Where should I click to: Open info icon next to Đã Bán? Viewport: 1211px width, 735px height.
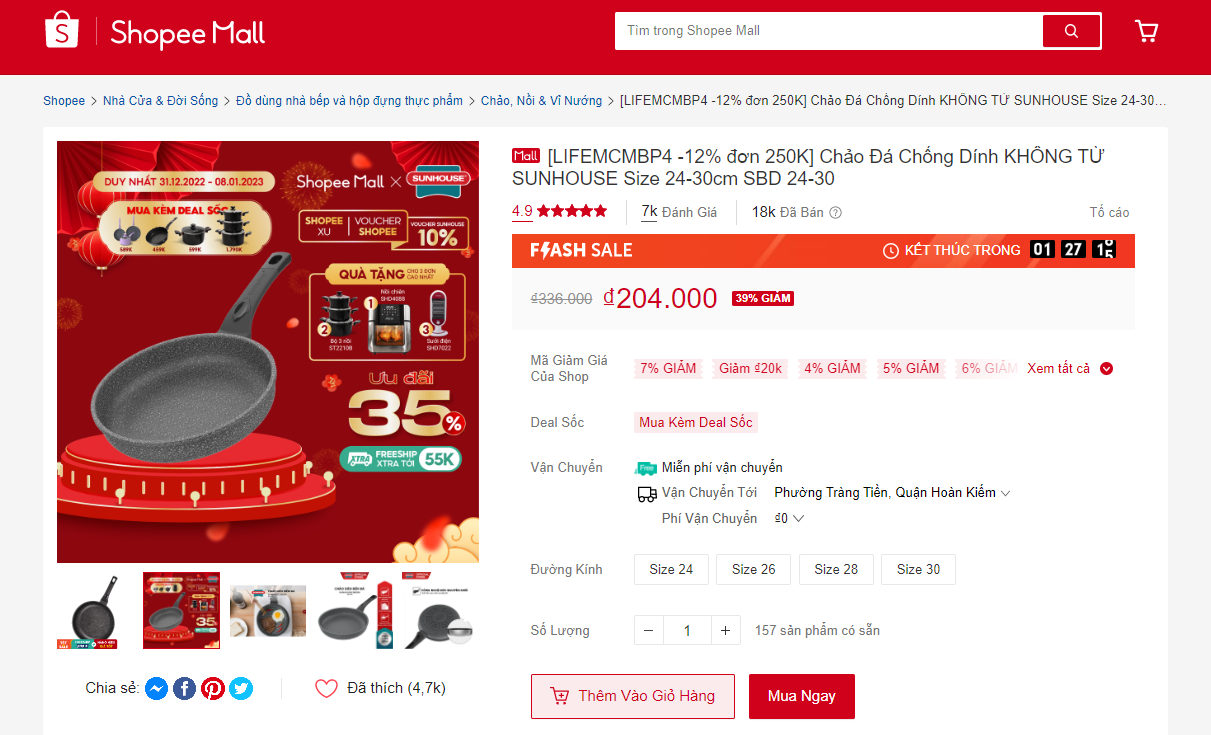pos(835,212)
